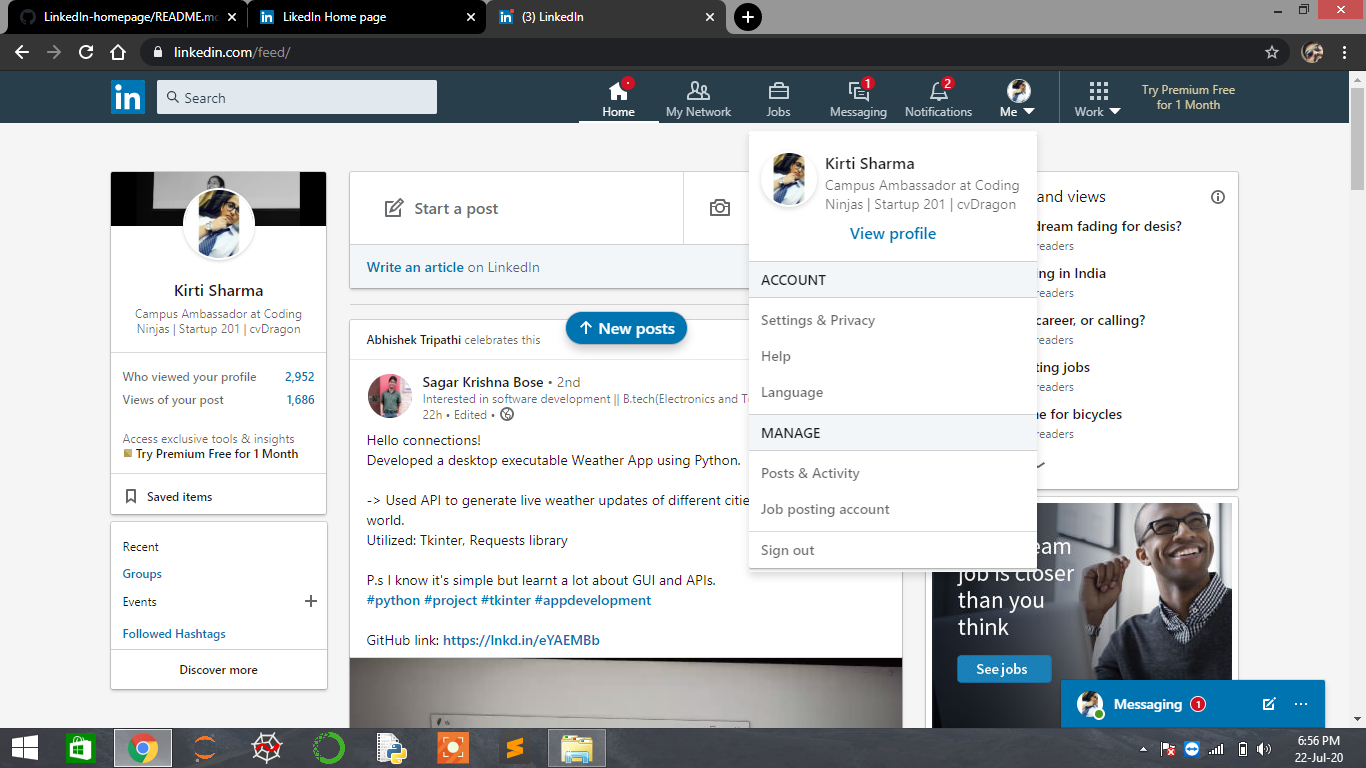Open Followed Hashtags link
Image resolution: width=1366 pixels, height=768 pixels.
pyautogui.click(x=174, y=634)
